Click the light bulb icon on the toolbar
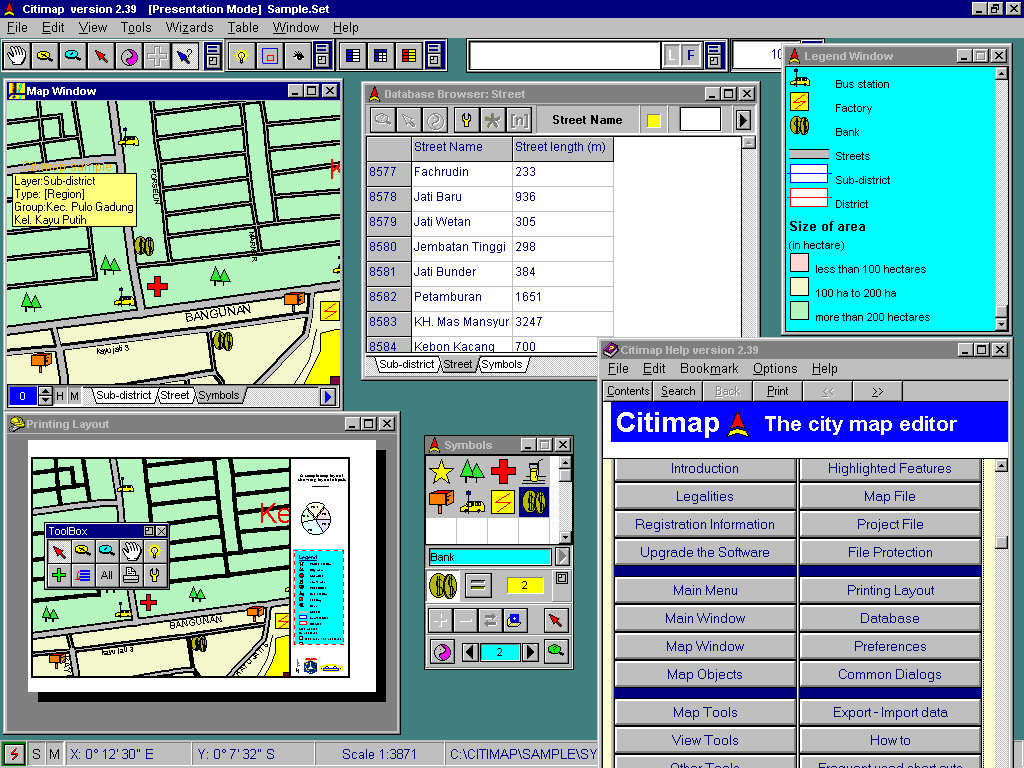1024x768 pixels. coord(240,56)
